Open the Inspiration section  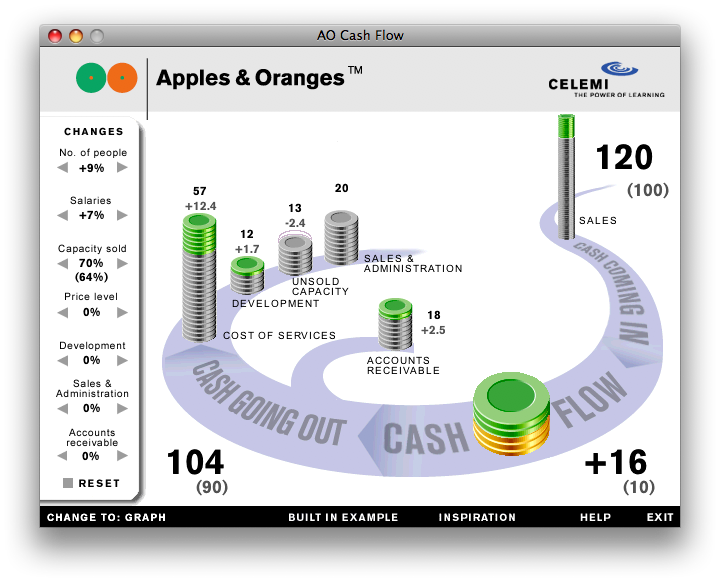coord(477,518)
